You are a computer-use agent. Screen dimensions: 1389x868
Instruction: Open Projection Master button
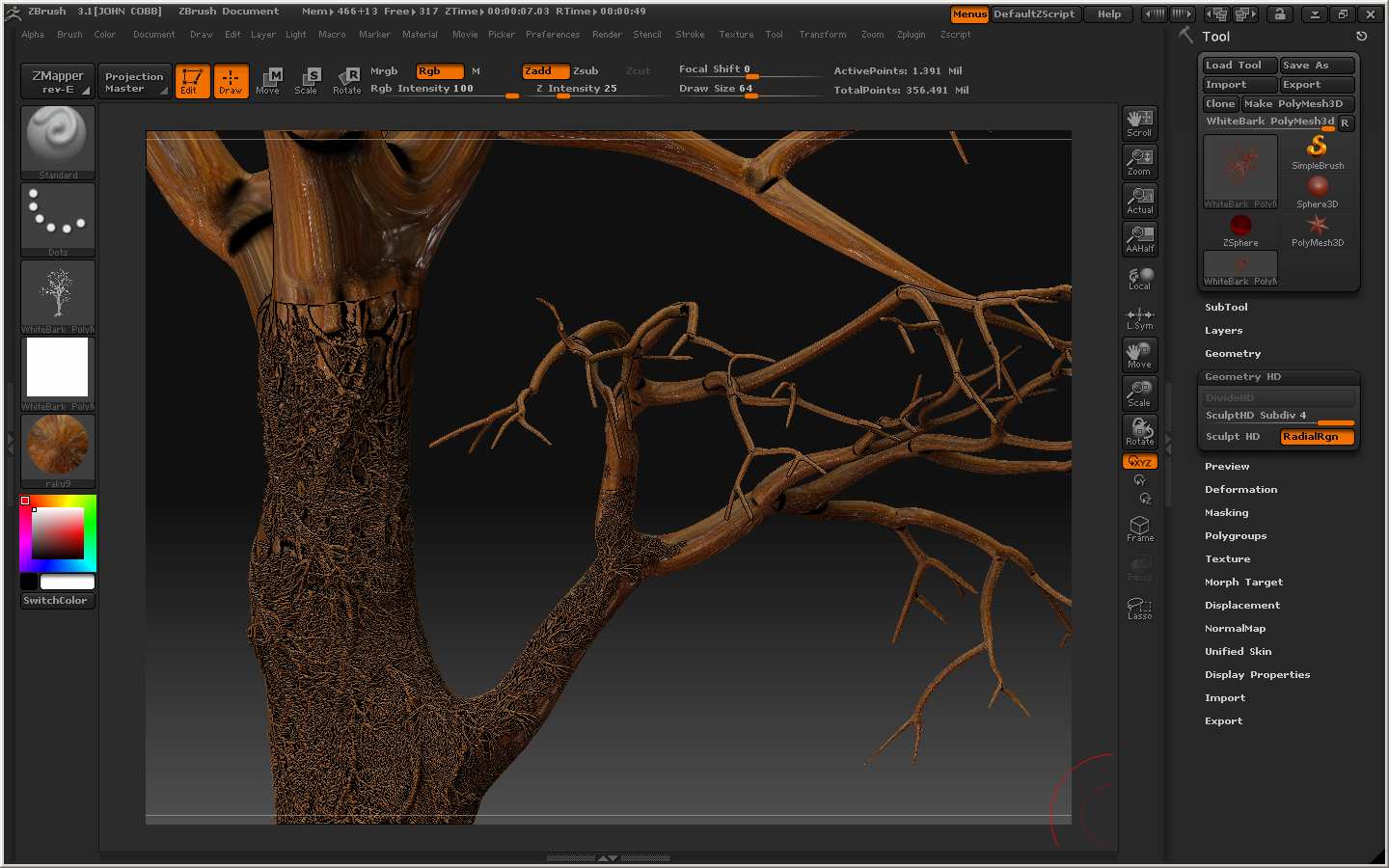coord(134,82)
